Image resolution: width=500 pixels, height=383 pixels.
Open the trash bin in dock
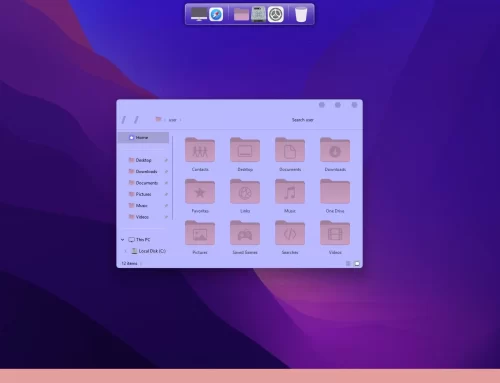pyautogui.click(x=301, y=14)
